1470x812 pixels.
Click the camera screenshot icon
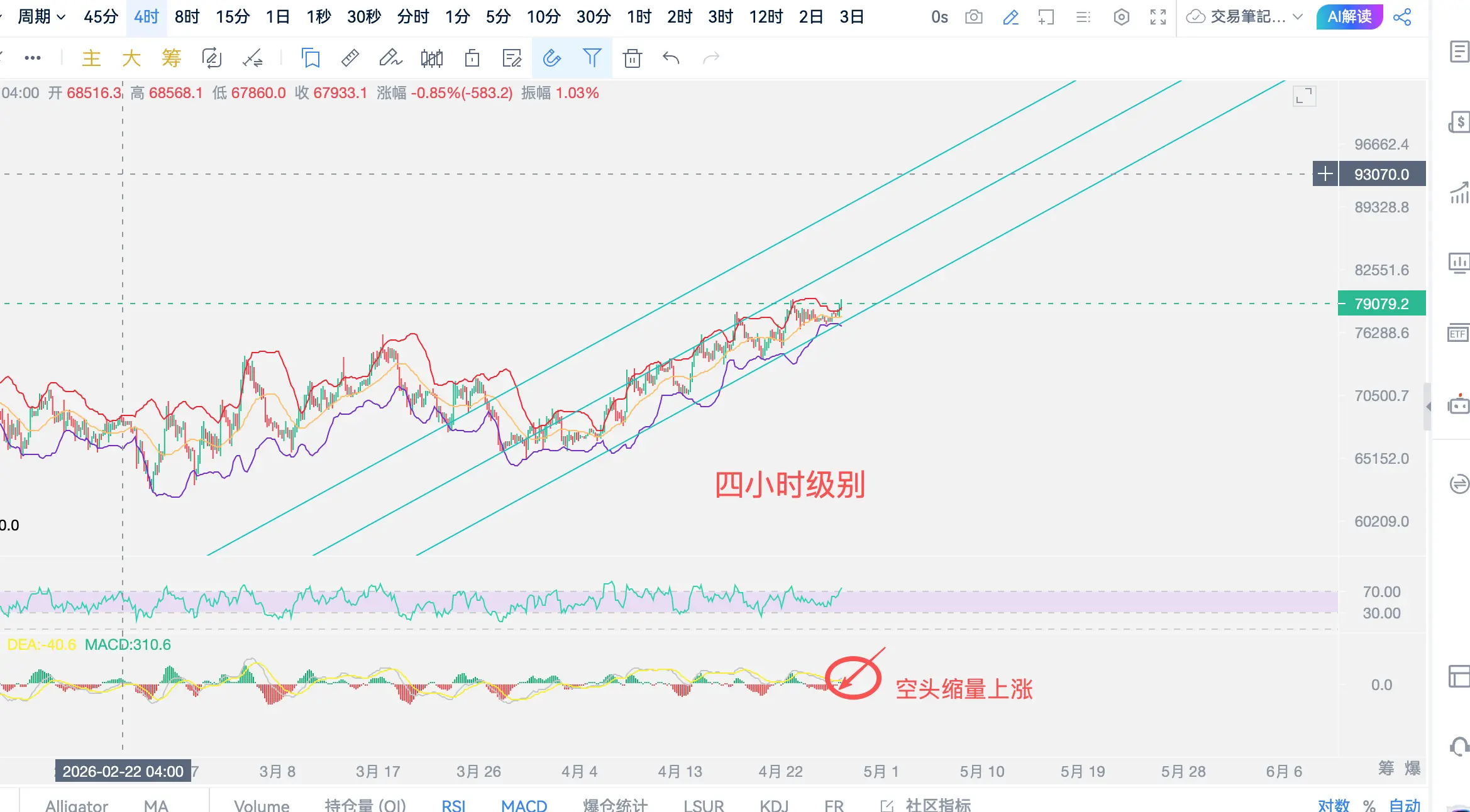pos(973,17)
